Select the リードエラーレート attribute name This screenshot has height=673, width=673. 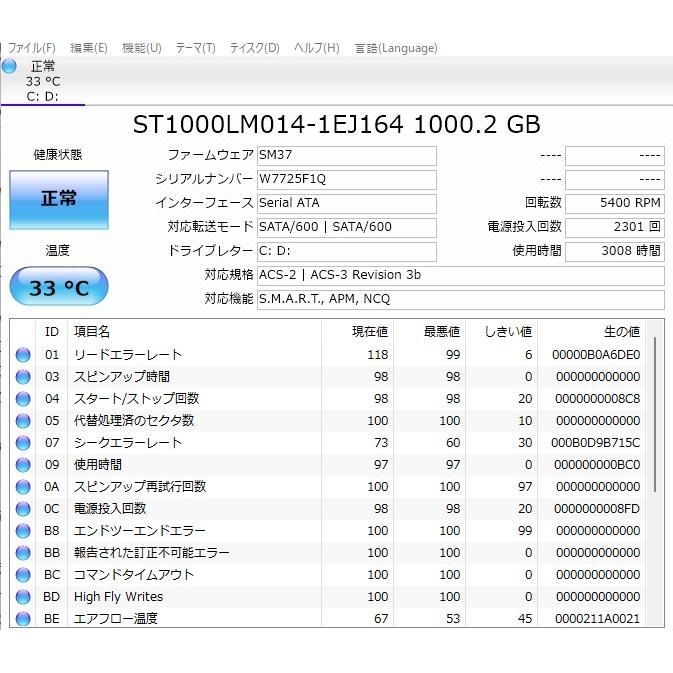pos(128,355)
